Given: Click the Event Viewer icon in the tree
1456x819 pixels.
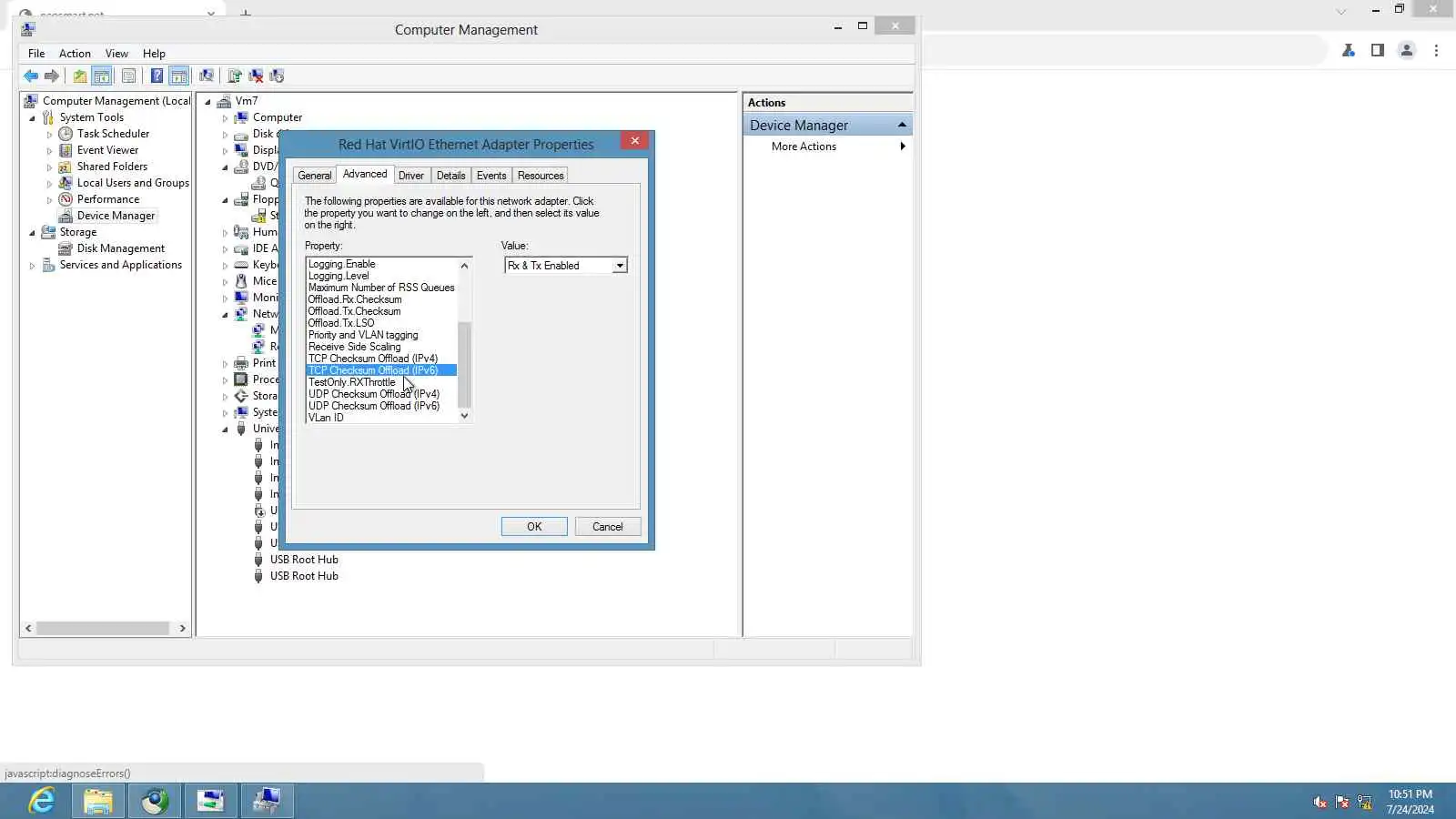Looking at the screenshot, I should pyautogui.click(x=66, y=150).
